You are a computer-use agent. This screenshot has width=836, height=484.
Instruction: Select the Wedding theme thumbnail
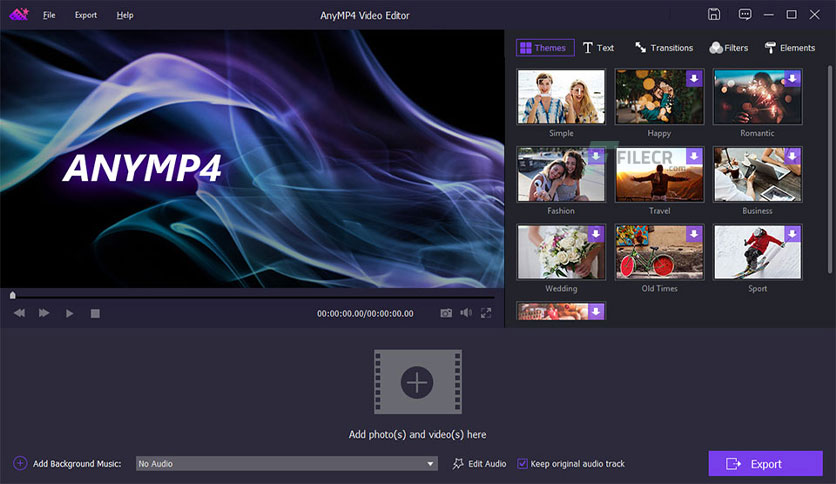(x=561, y=252)
